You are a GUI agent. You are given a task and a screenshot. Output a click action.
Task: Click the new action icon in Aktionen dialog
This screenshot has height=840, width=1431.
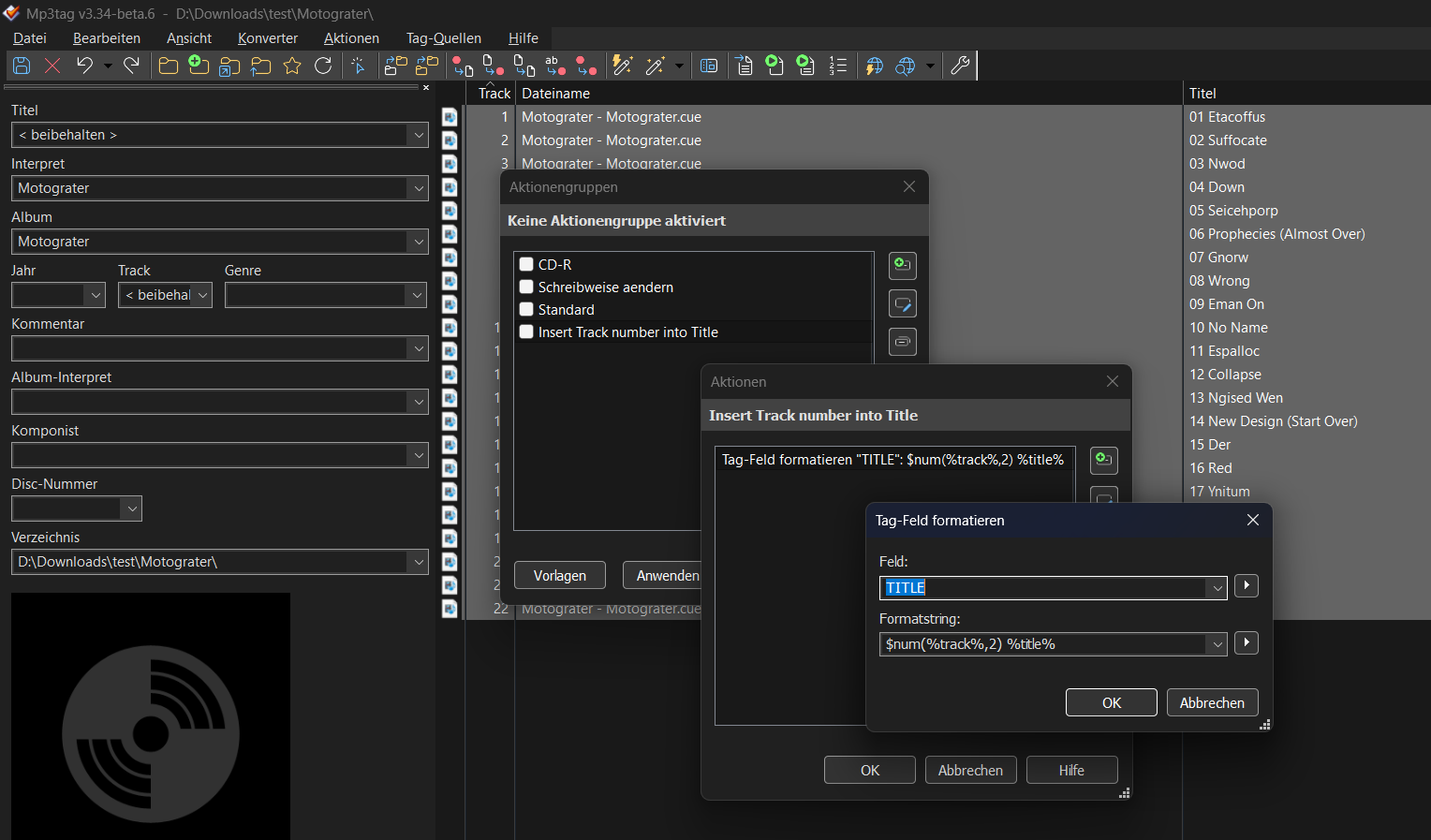coord(1104,460)
